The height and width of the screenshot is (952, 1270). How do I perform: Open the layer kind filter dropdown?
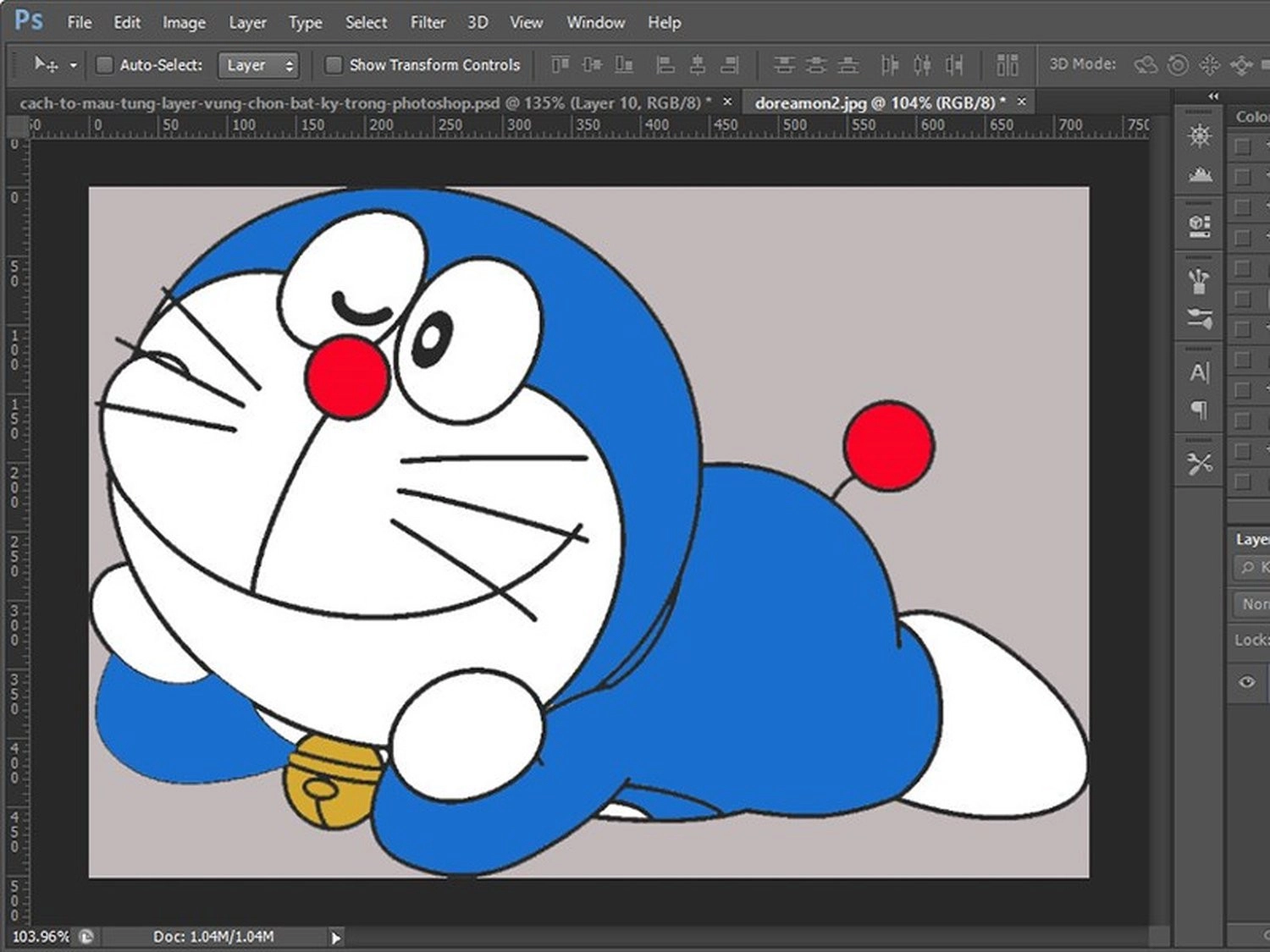1251,568
